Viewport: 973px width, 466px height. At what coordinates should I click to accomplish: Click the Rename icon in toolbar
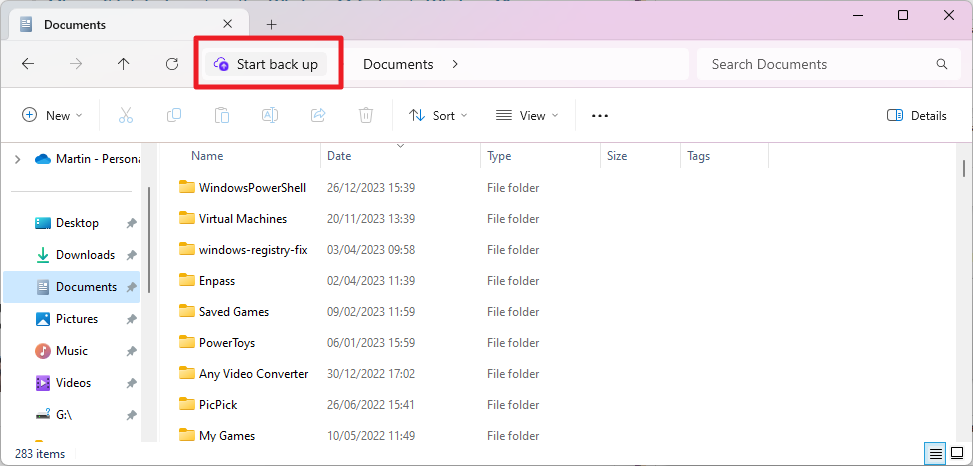tap(270, 115)
